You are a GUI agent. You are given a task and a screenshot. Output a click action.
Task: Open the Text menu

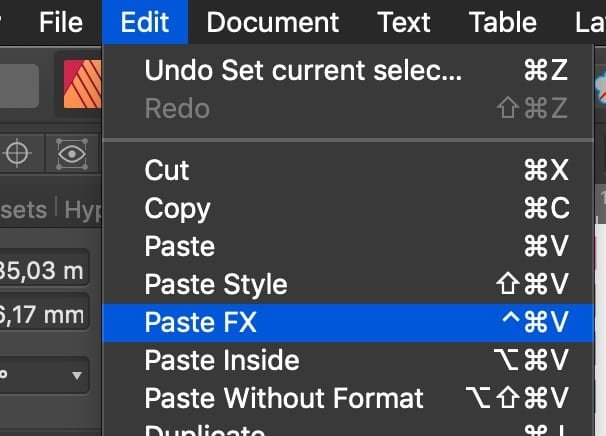[x=403, y=22]
